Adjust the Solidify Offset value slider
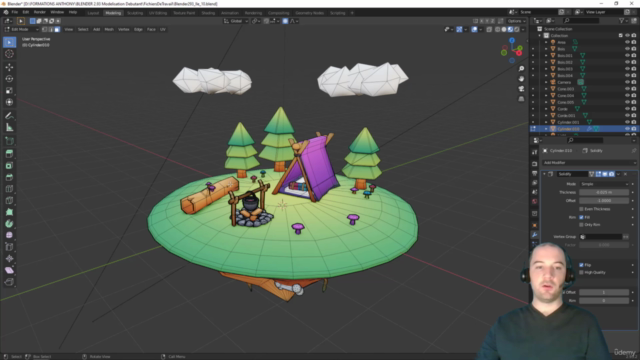The image size is (640, 360). 604,201
